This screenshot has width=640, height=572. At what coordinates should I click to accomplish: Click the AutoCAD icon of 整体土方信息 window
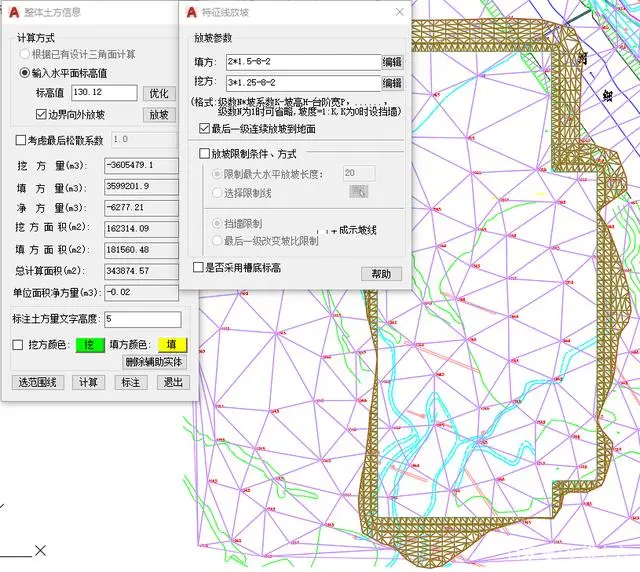click(14, 12)
